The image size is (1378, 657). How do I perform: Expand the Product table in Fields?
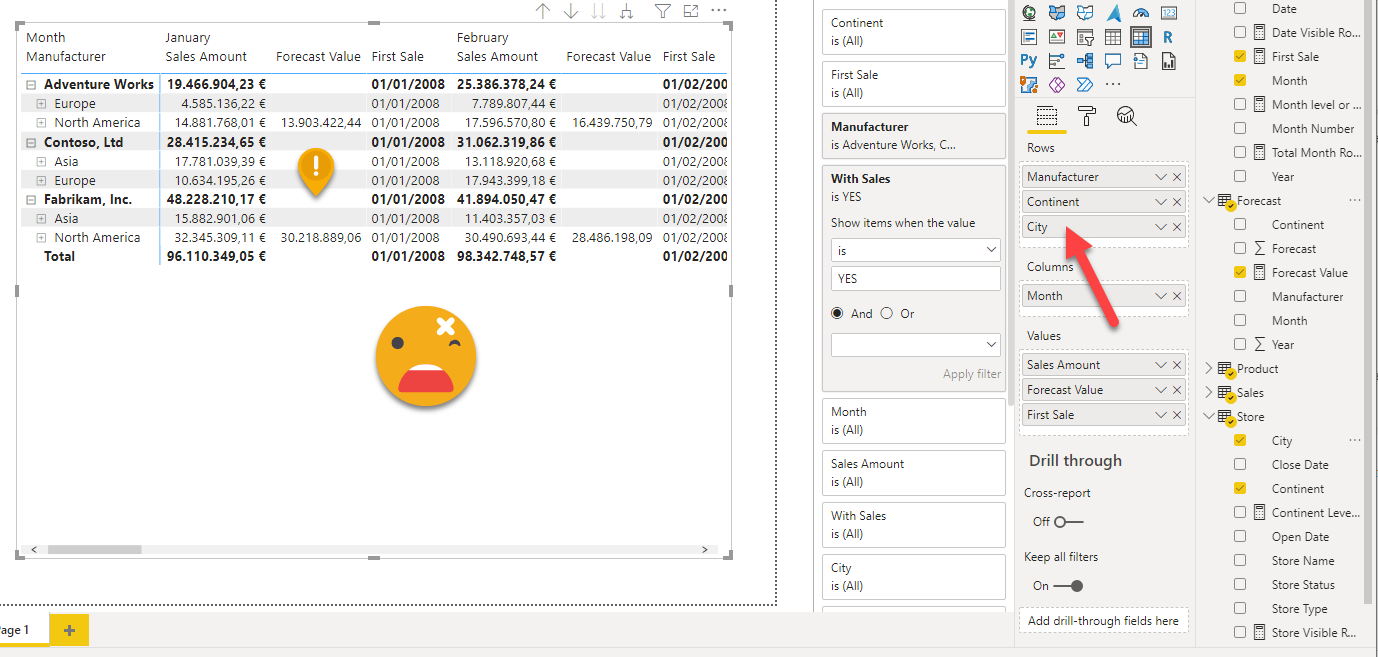coord(1209,369)
